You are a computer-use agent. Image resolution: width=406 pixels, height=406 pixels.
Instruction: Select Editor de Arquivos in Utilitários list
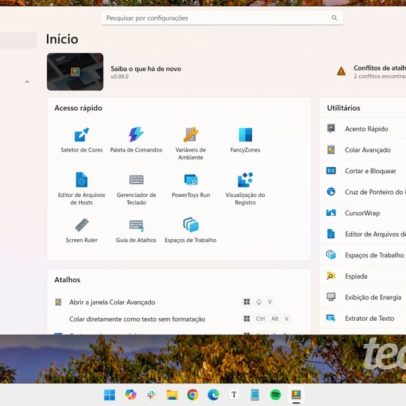(363, 234)
